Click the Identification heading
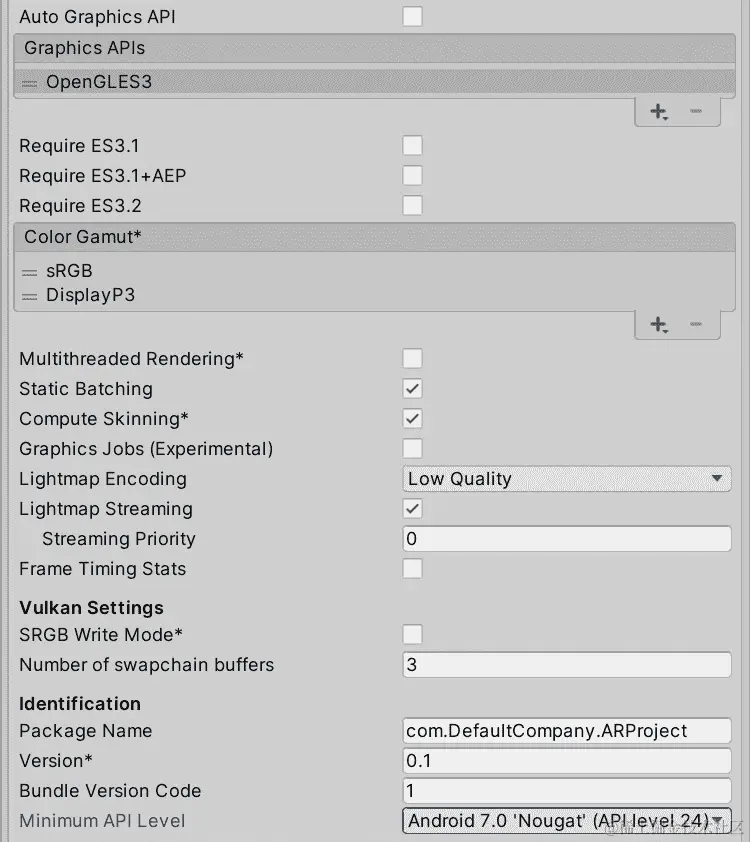Viewport: 750px width, 842px height. pyautogui.click(x=80, y=703)
